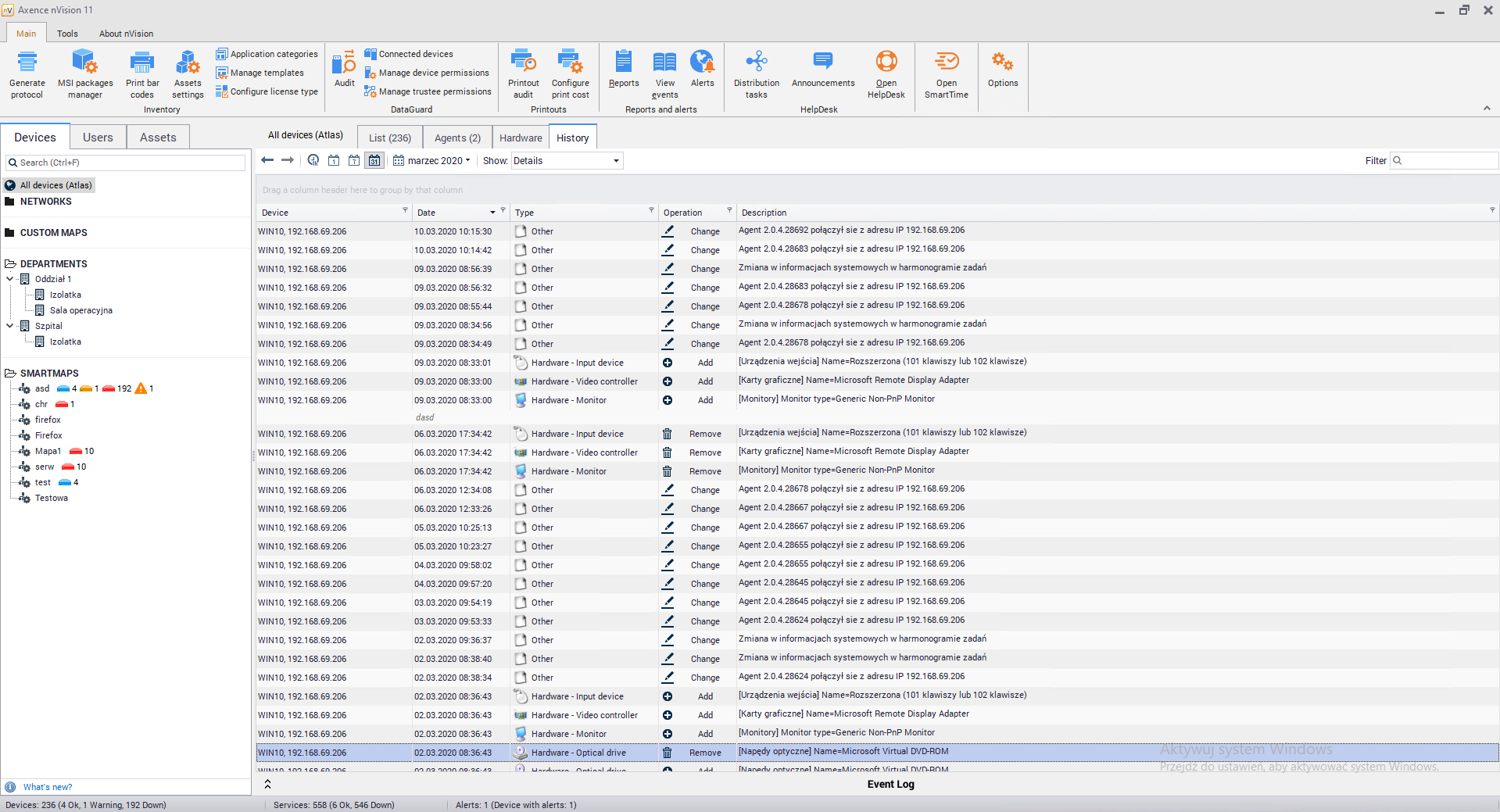Toggle the 7-day calendar view

[354, 160]
